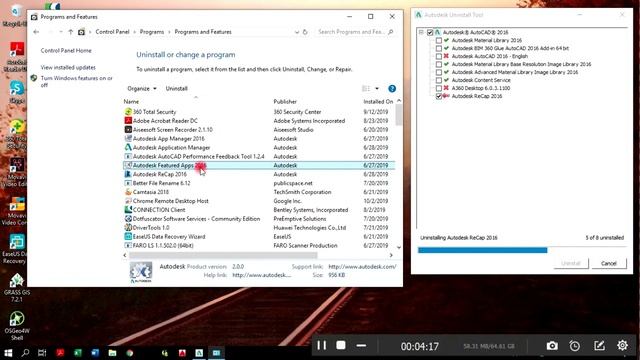
Task: Expand the address bar history dropdown
Action: click(297, 32)
